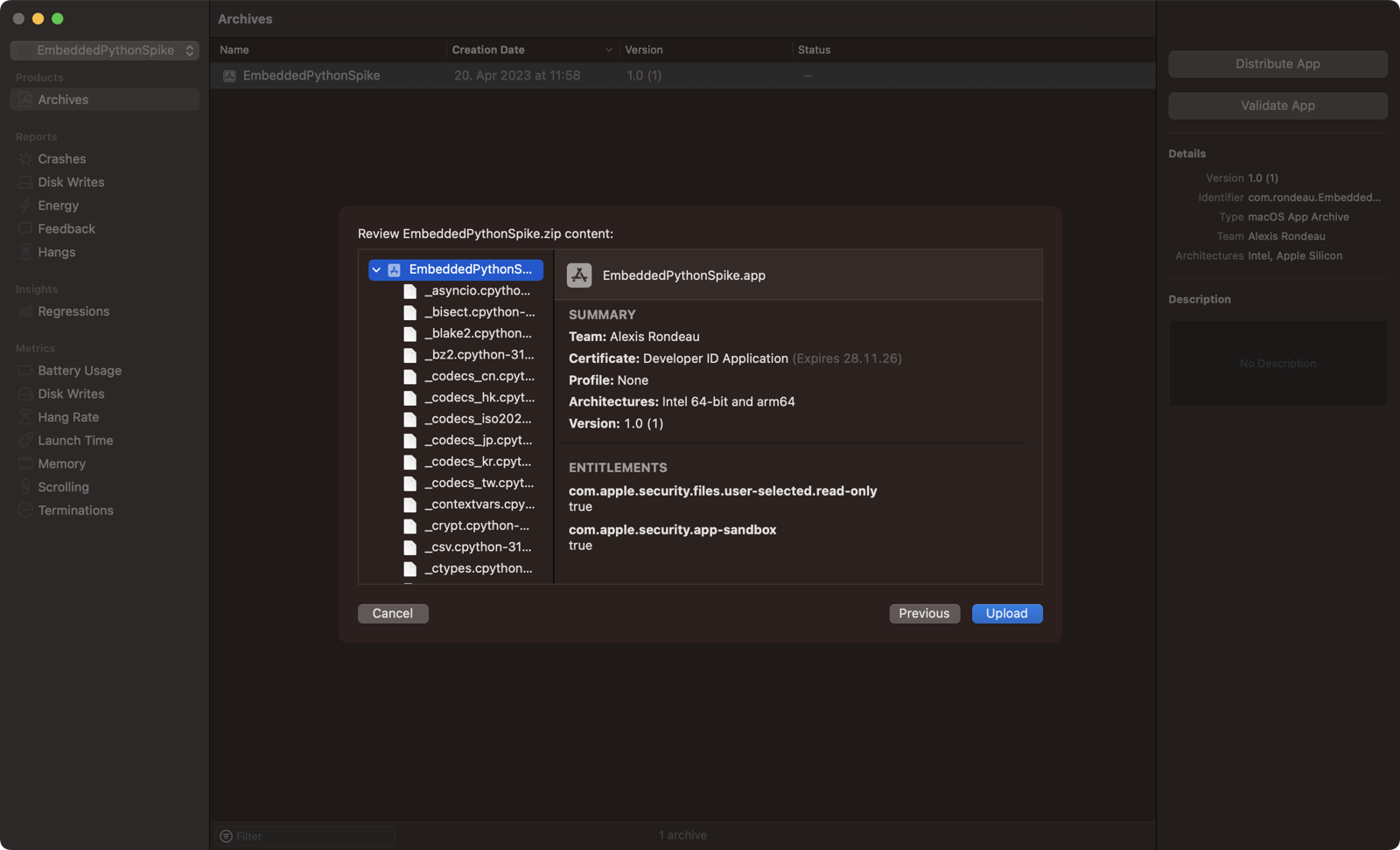The width and height of the screenshot is (1400, 850).
Task: Click the file icon beside _asyncio.cpython
Action: click(x=409, y=291)
